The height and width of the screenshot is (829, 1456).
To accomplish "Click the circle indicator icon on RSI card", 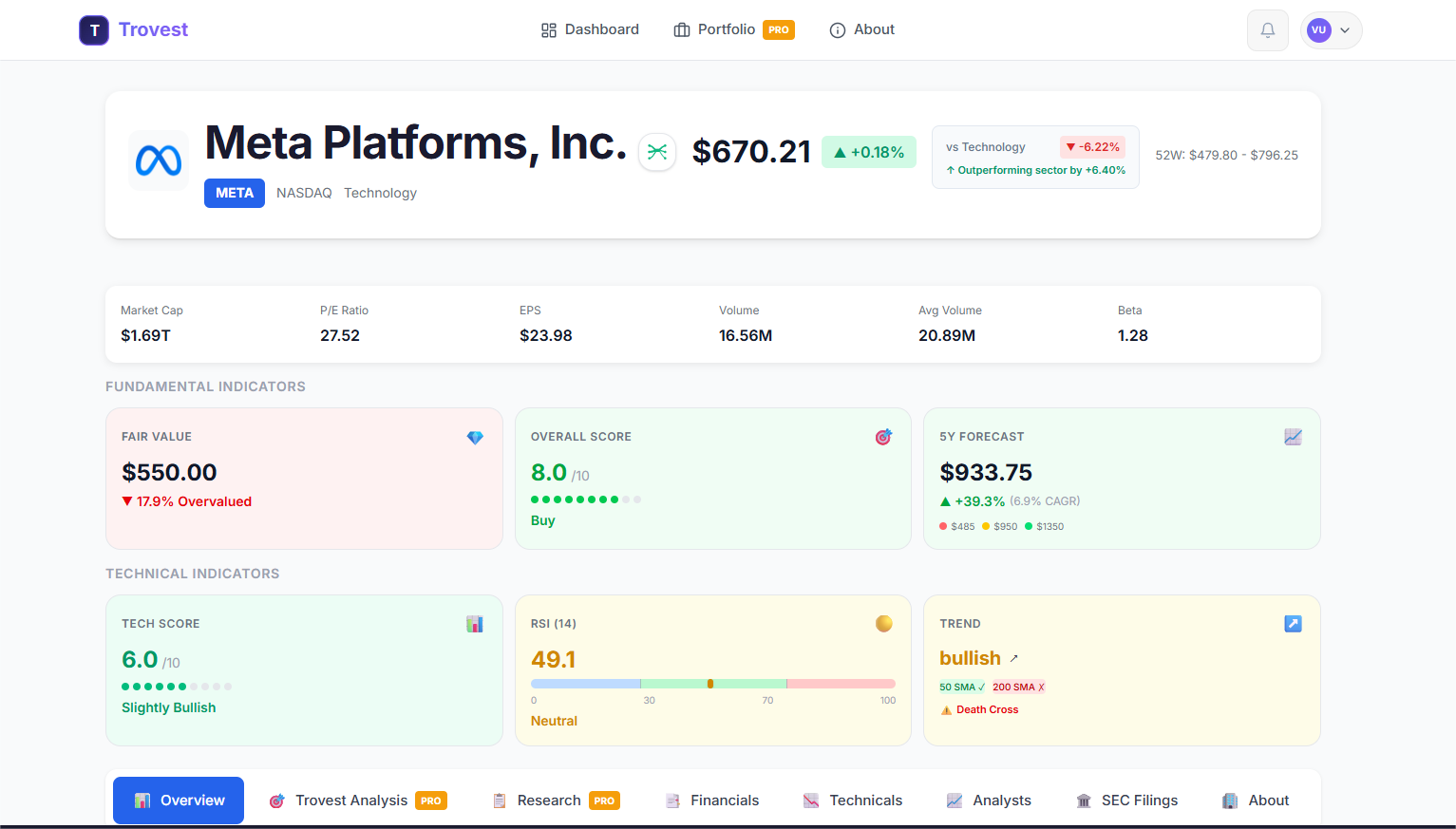I will (x=883, y=624).
